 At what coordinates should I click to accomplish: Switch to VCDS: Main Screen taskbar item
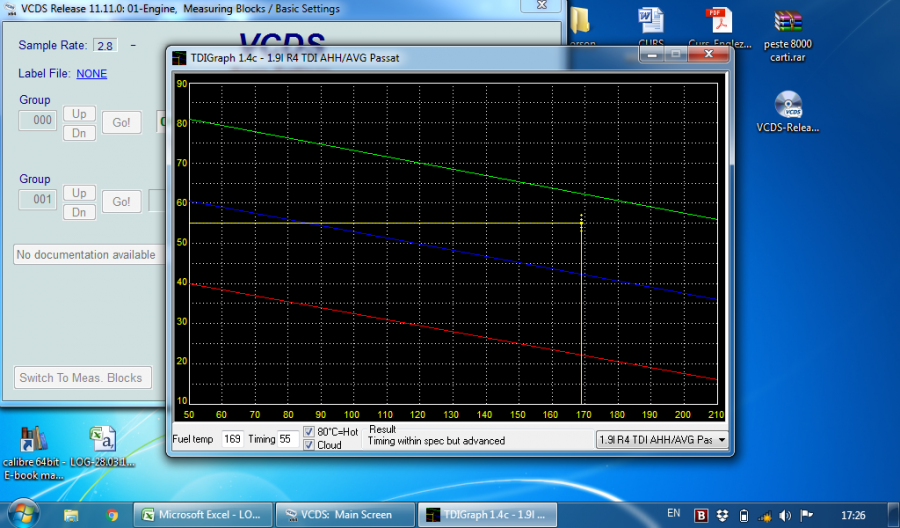tap(342, 515)
